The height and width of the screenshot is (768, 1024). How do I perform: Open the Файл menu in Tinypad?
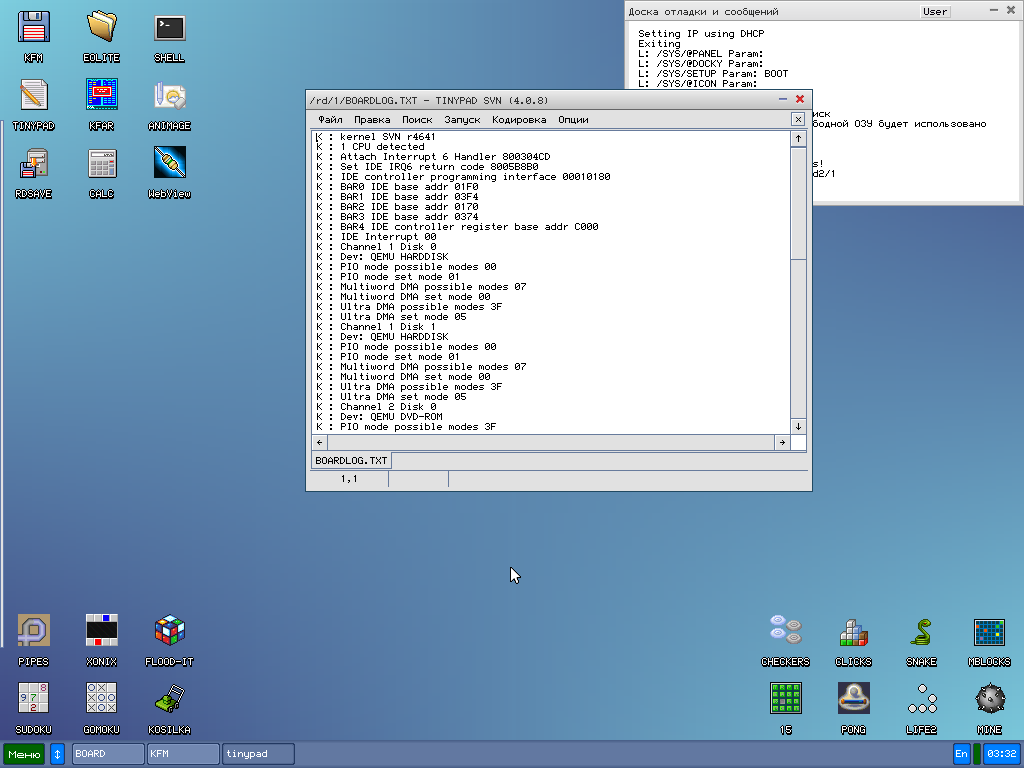pyautogui.click(x=330, y=120)
